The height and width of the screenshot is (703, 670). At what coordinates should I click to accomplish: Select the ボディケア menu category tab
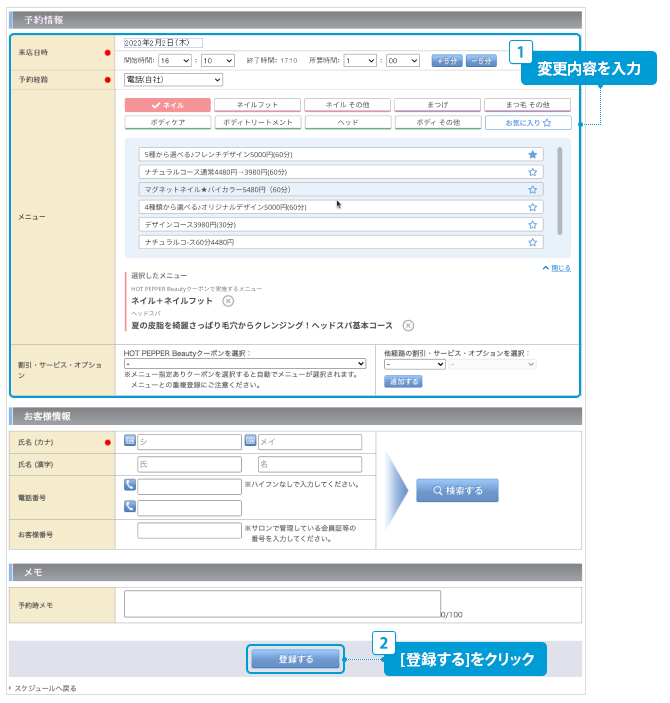pos(167,122)
